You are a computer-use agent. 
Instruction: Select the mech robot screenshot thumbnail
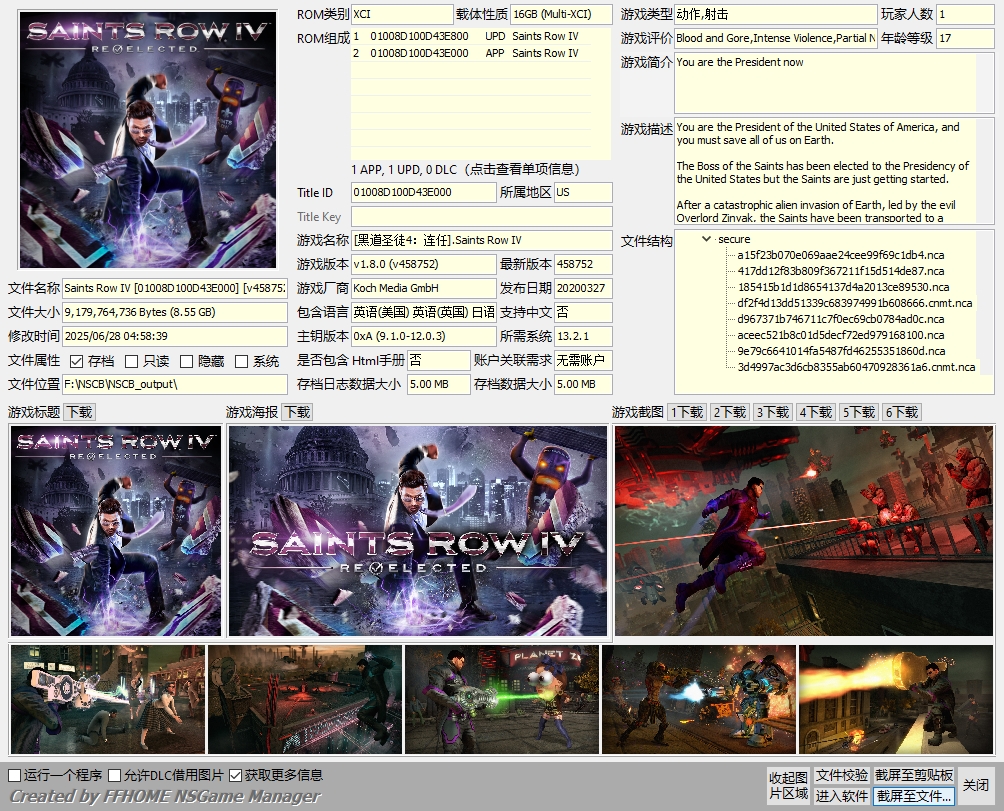pos(698,699)
